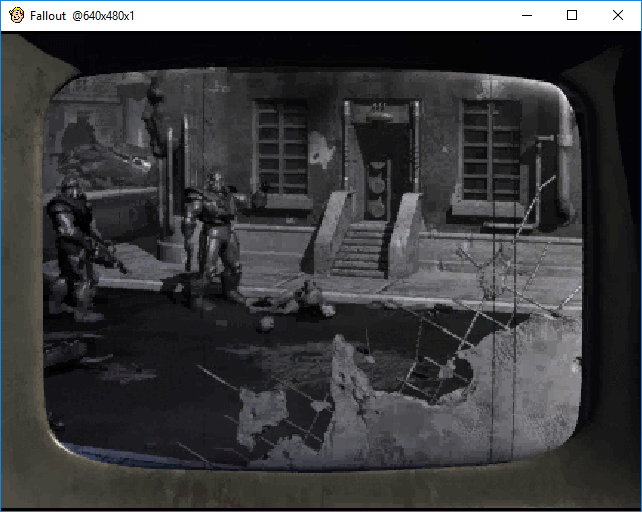The height and width of the screenshot is (512, 642).
Task: Close the Fallout window
Action: click(618, 16)
